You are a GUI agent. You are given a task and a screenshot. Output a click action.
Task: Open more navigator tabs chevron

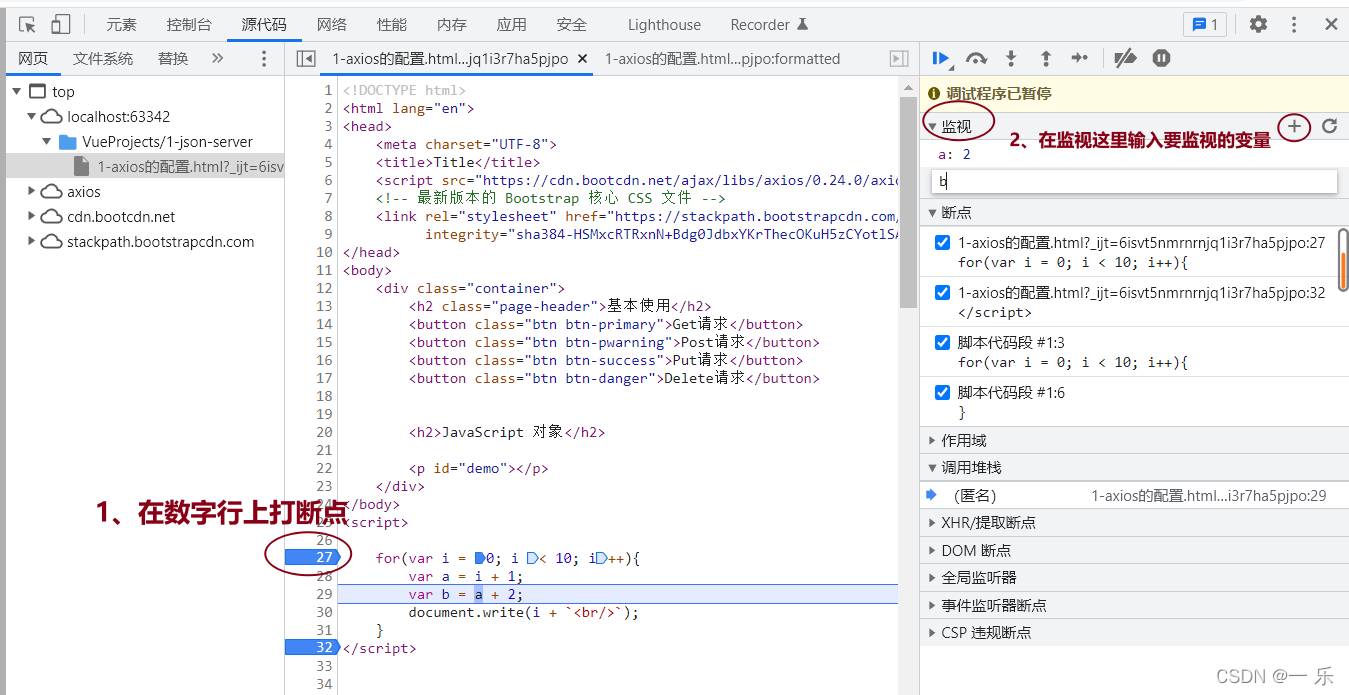point(217,59)
